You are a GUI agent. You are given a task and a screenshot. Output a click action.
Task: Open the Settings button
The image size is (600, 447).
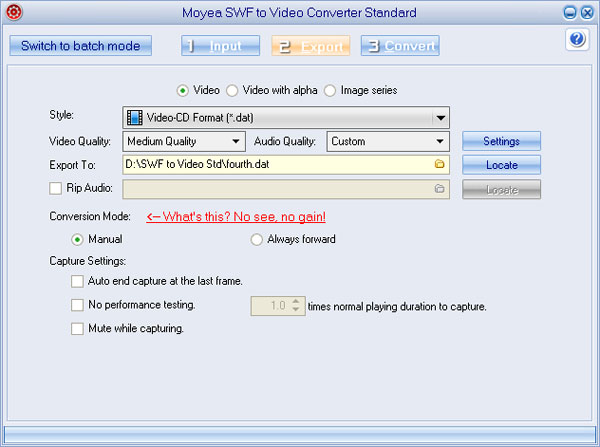pyautogui.click(x=501, y=141)
